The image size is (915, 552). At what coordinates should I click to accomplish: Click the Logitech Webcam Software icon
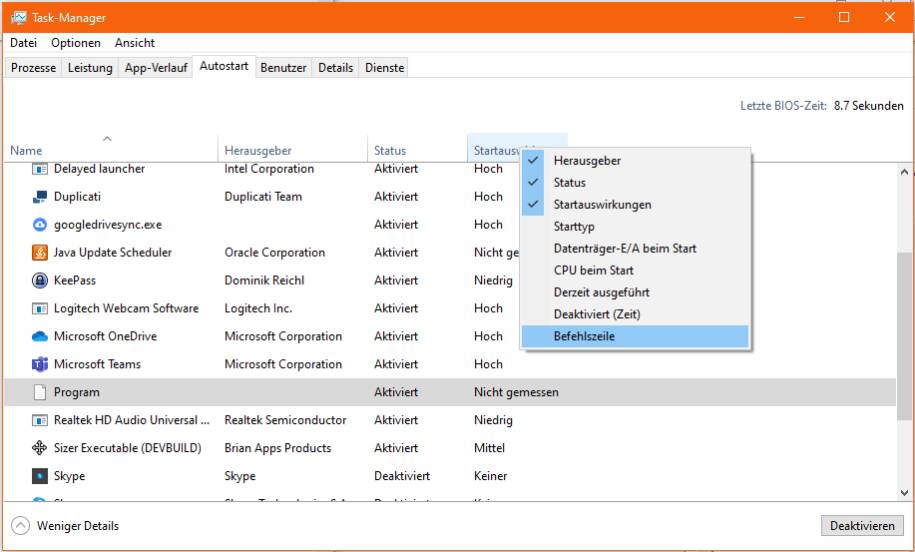(x=39, y=309)
